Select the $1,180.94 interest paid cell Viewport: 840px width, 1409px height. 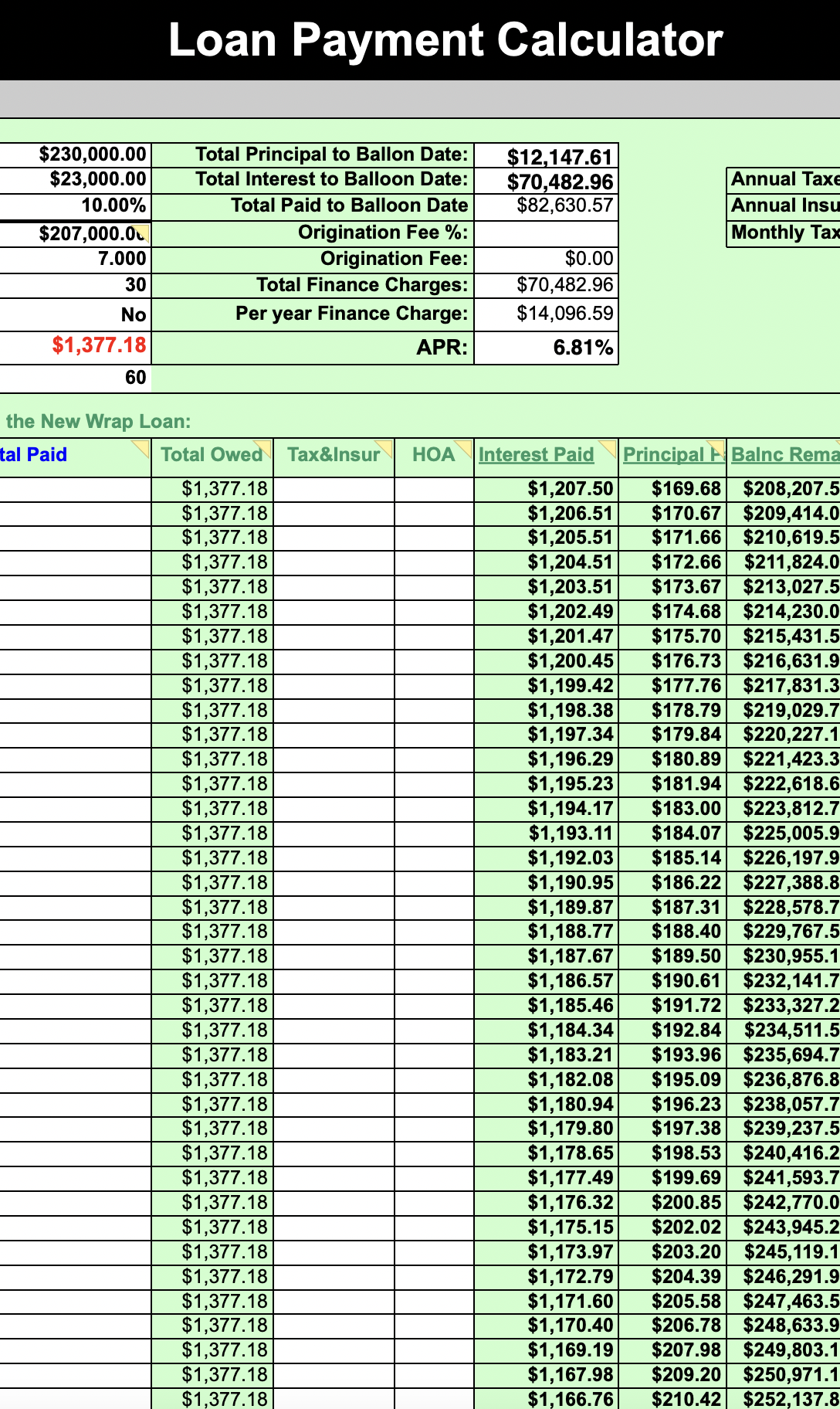point(547,1104)
